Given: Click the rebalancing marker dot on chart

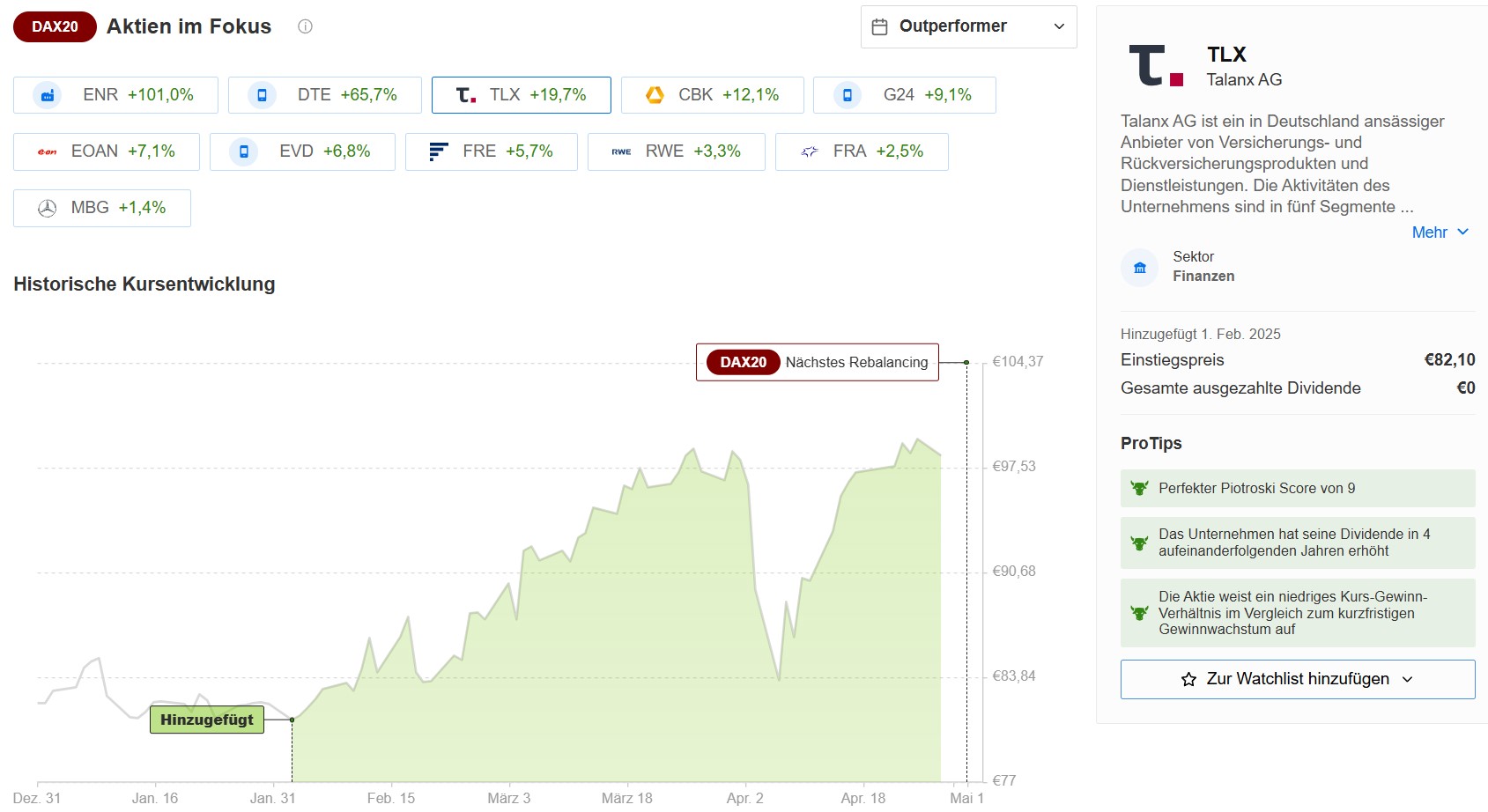Looking at the screenshot, I should coord(966,362).
